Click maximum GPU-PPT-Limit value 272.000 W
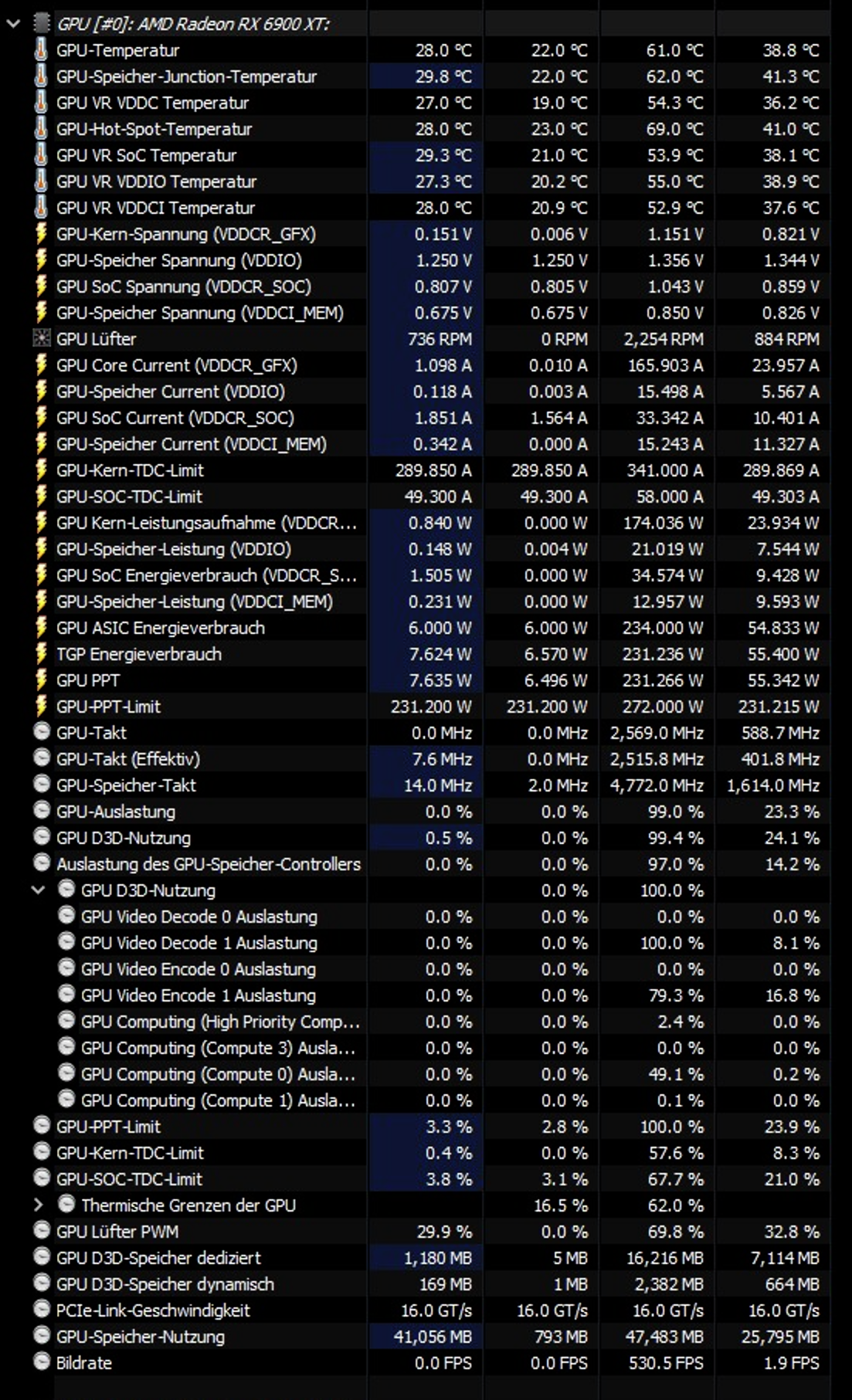The width and height of the screenshot is (852, 1400). (x=663, y=707)
